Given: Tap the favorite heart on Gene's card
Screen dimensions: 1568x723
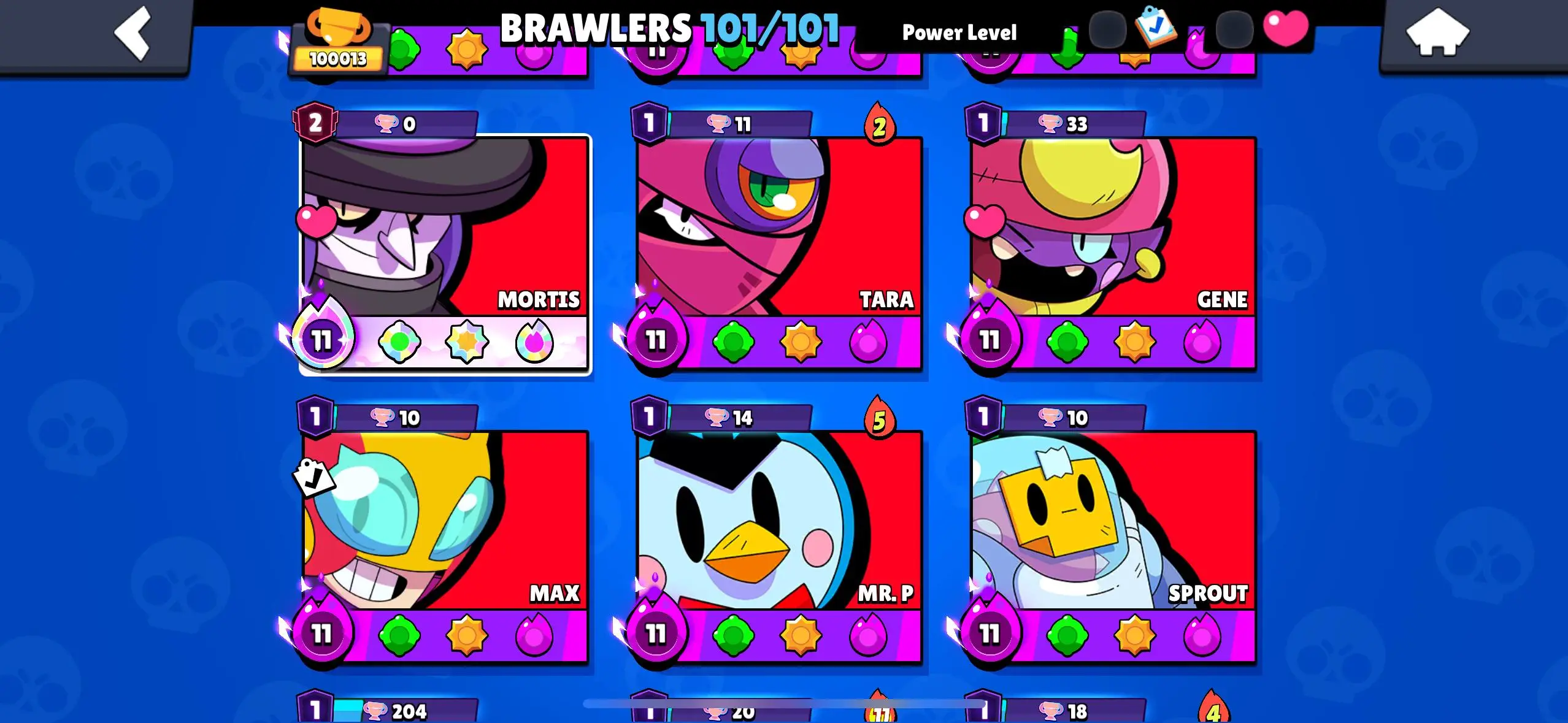Looking at the screenshot, I should pyautogui.click(x=984, y=221).
